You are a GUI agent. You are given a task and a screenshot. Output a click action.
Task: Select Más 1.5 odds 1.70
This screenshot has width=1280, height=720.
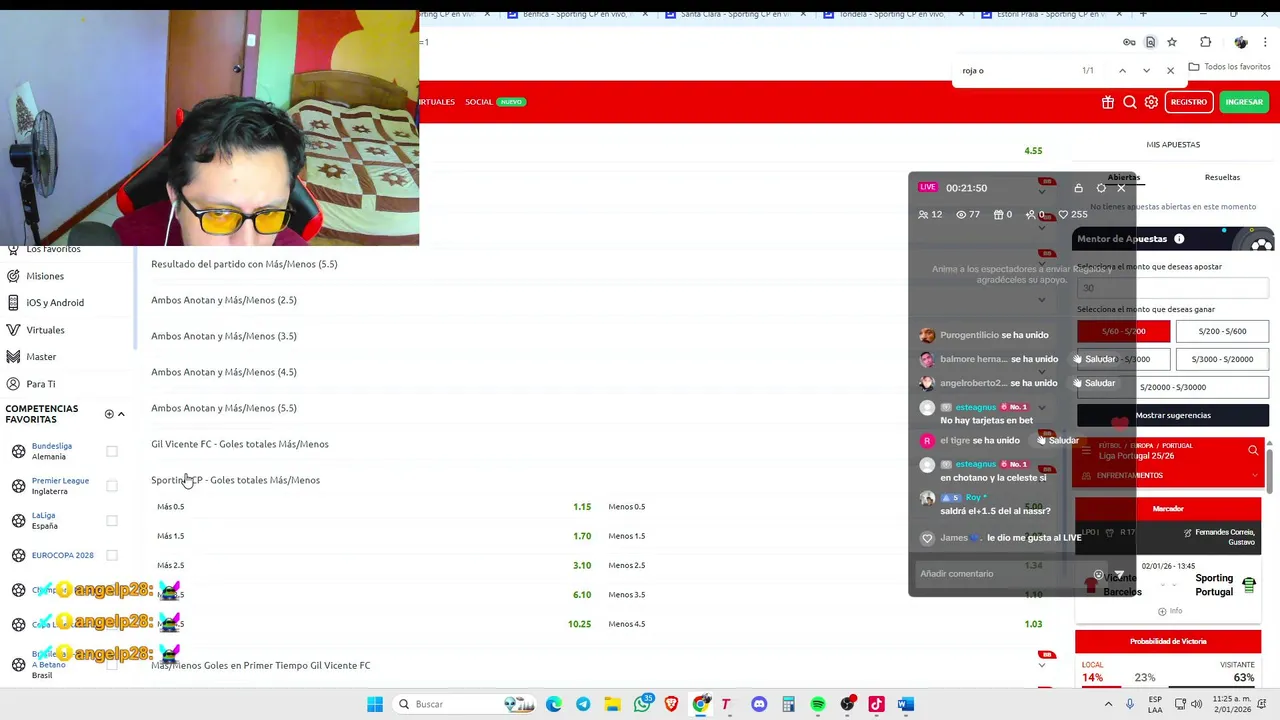pos(374,536)
